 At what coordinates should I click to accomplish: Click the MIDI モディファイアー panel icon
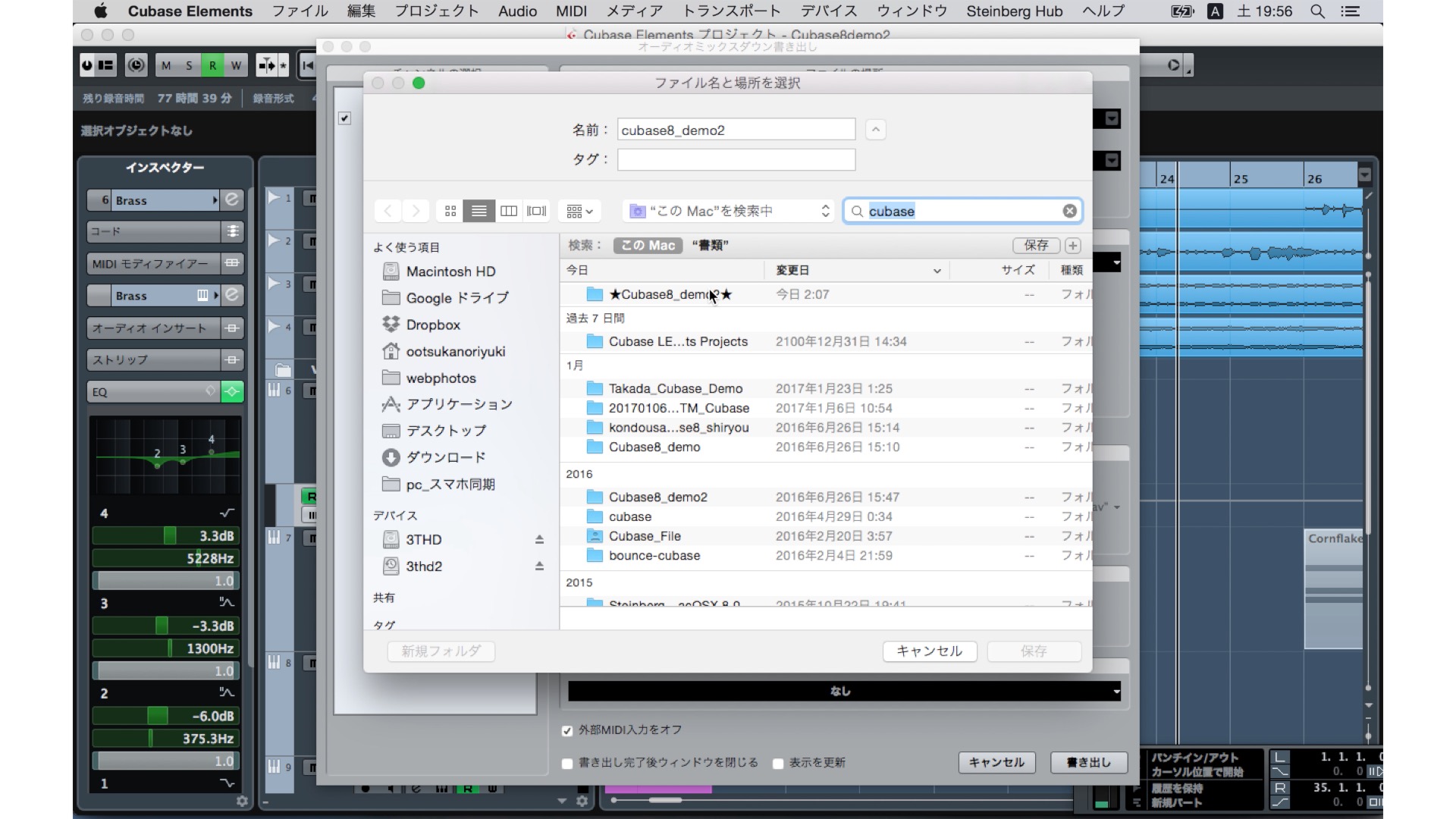point(232,263)
